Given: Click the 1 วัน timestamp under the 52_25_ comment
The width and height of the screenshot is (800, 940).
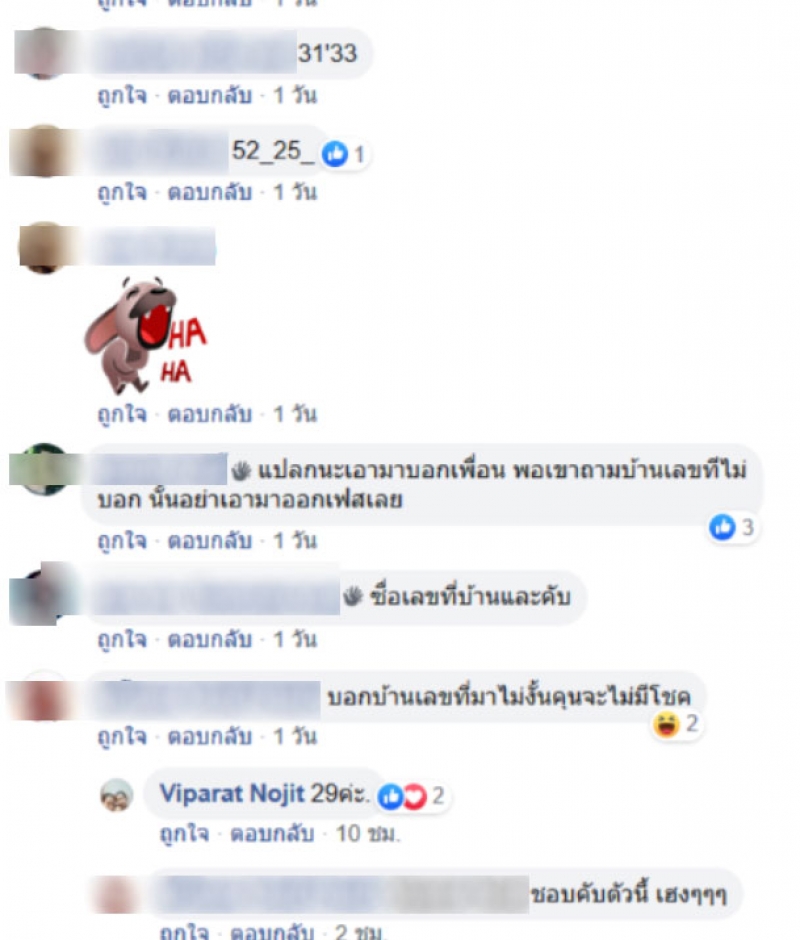Looking at the screenshot, I should coord(295,192).
